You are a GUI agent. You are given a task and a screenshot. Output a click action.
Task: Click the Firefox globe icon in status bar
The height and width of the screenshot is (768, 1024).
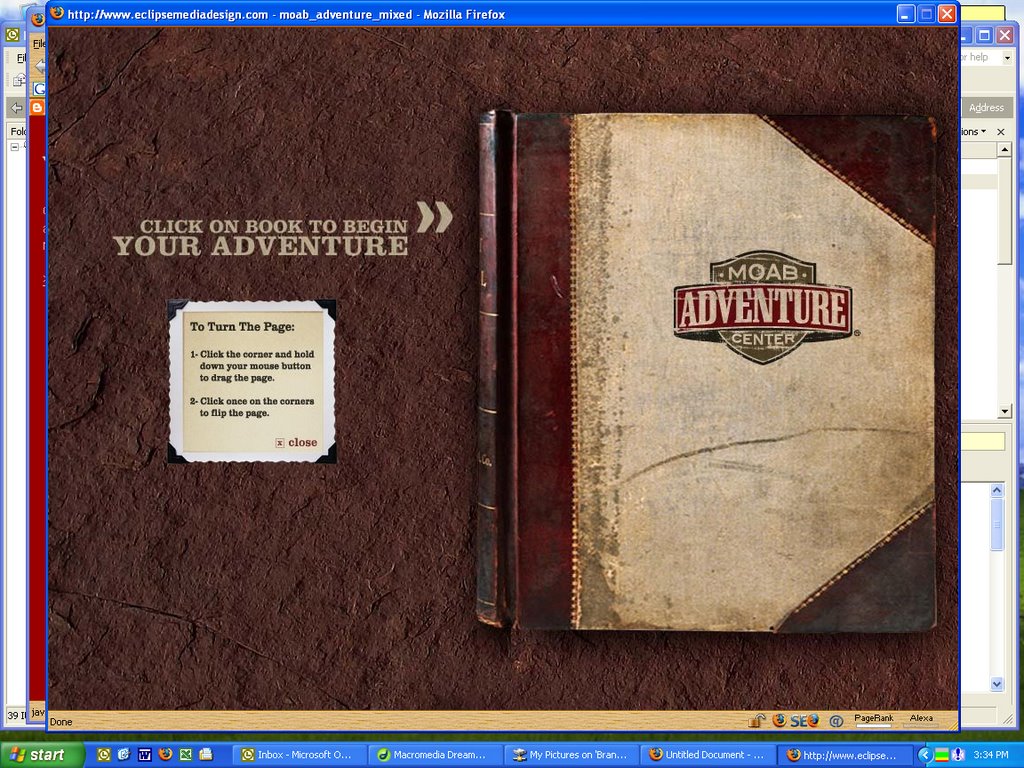click(779, 721)
